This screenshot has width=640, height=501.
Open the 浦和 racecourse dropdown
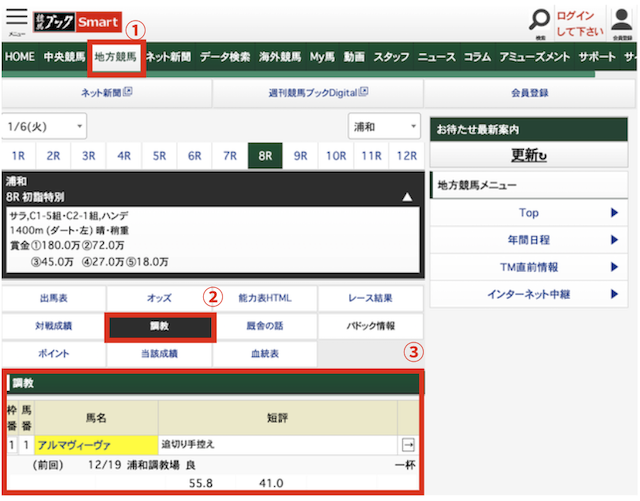tap(384, 126)
